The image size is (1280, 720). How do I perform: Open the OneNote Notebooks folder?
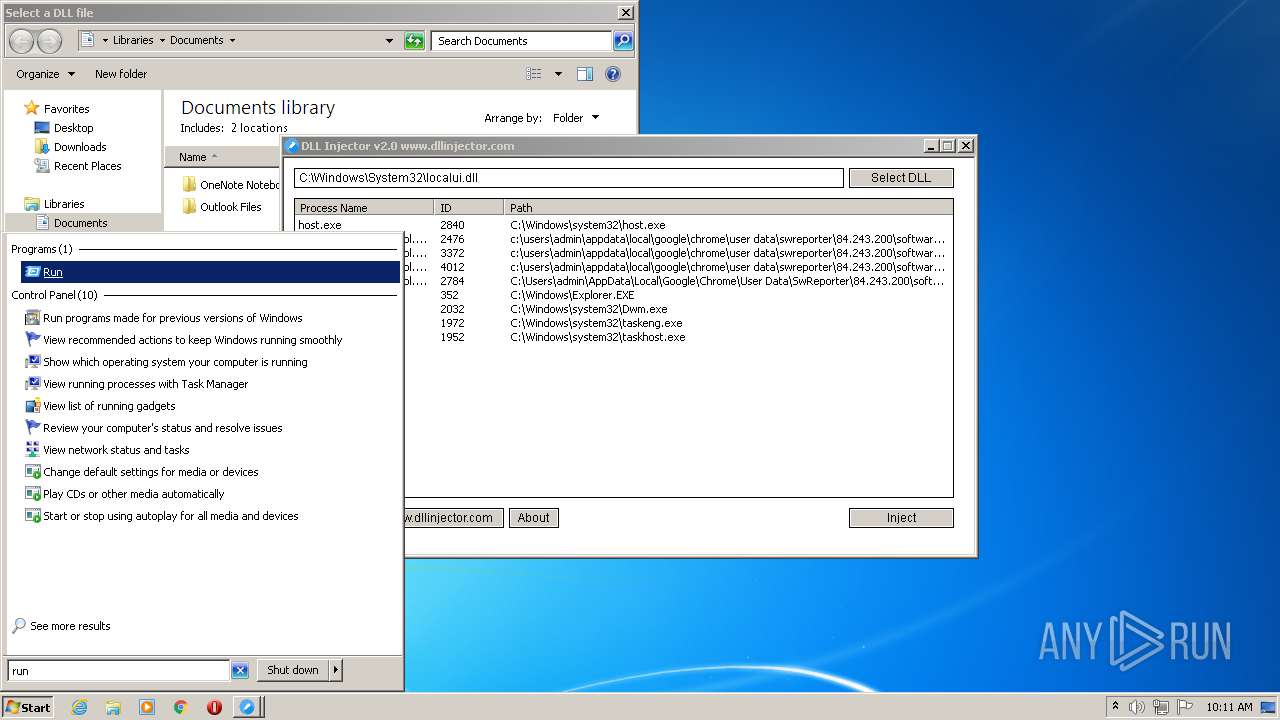click(231, 185)
